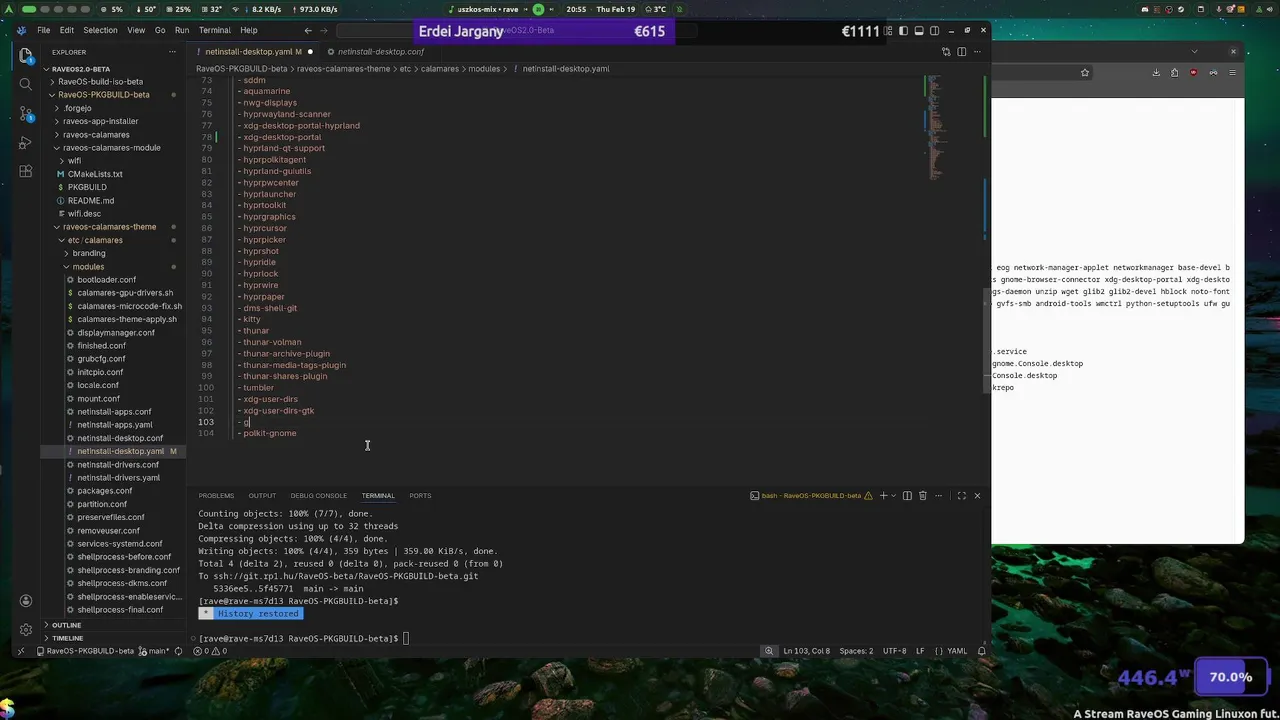This screenshot has width=1280, height=720.
Task: Split the editor to the right
Action: [961, 52]
